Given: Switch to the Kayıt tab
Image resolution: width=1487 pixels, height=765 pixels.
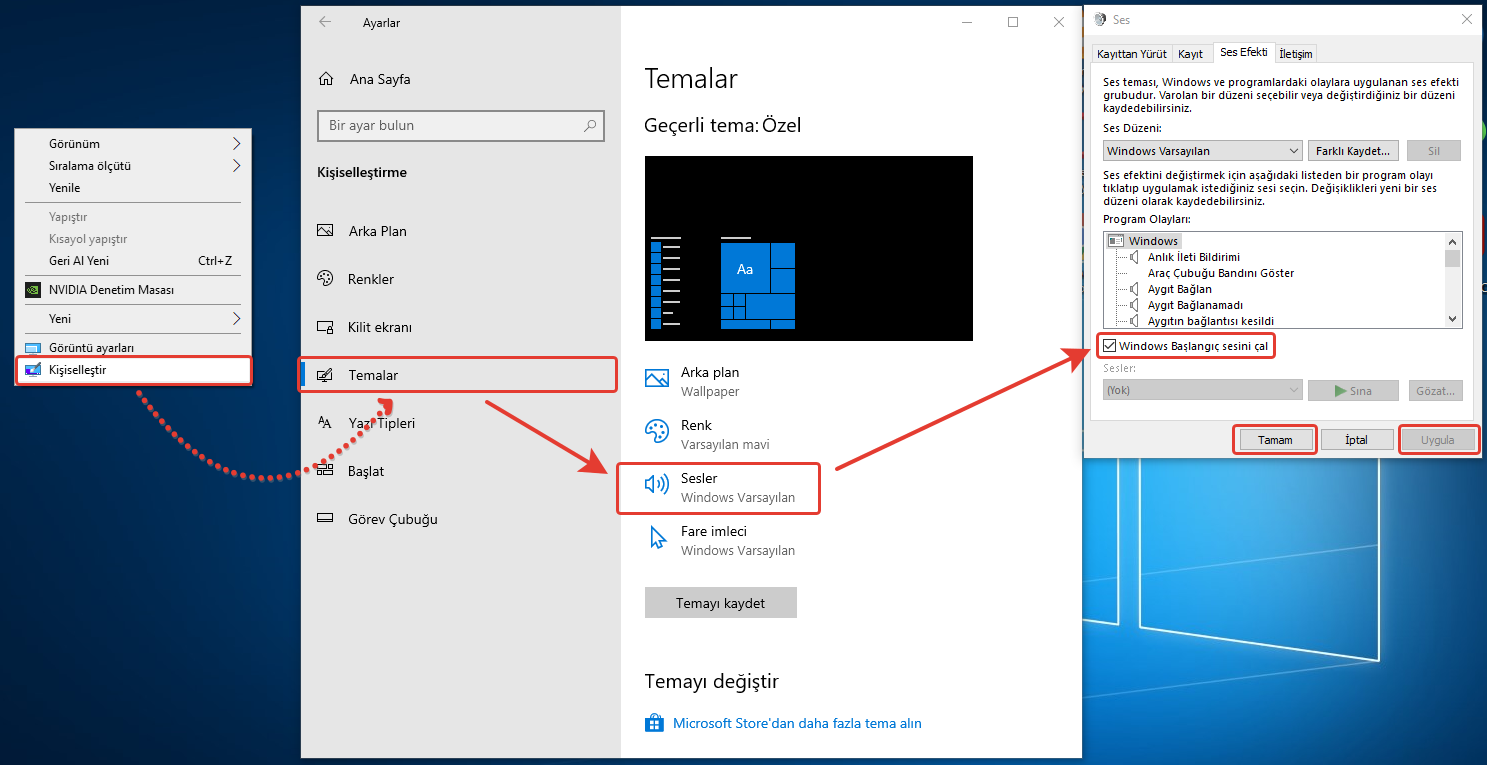Looking at the screenshot, I should pos(1190,53).
